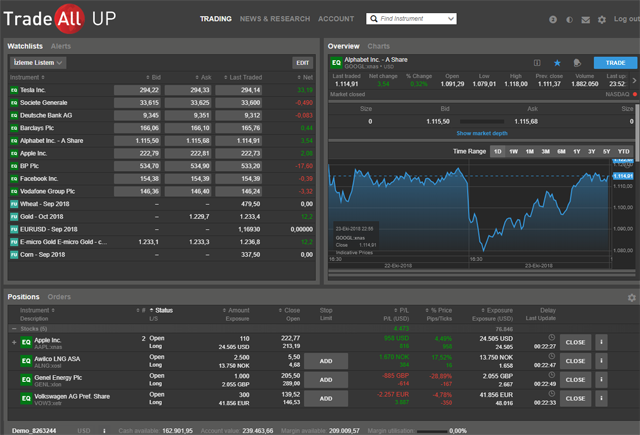Screen dimensions: 640x435
Task: Click the EQ icon of Facebook Inc.
Action: pyautogui.click(x=14, y=179)
